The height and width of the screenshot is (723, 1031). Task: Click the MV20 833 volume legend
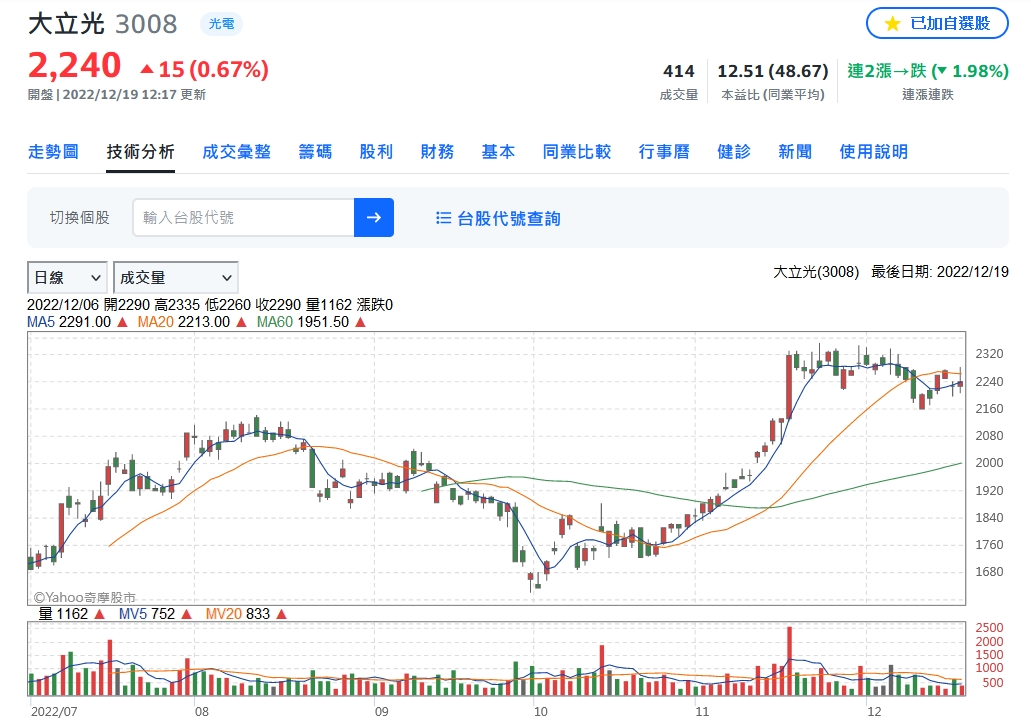coord(246,614)
